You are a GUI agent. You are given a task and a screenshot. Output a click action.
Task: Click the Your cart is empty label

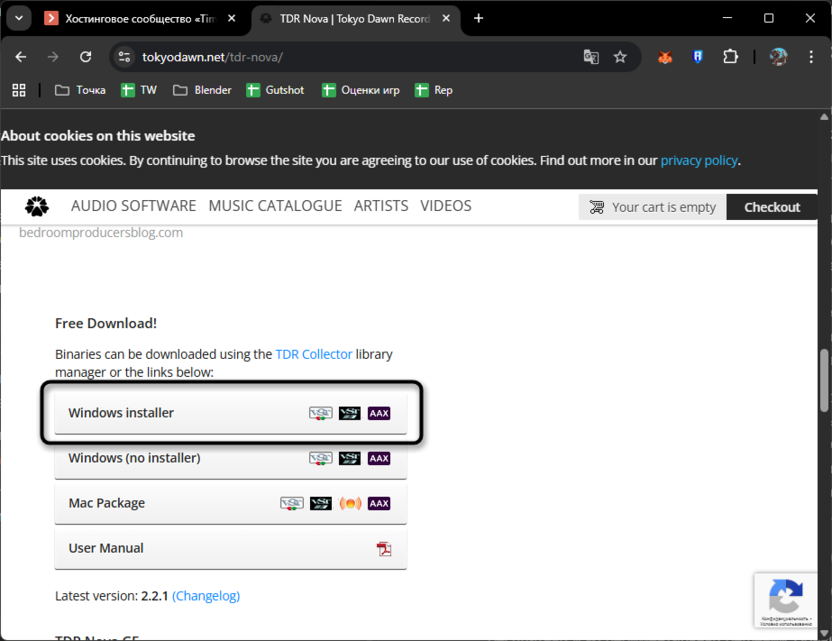click(x=664, y=207)
